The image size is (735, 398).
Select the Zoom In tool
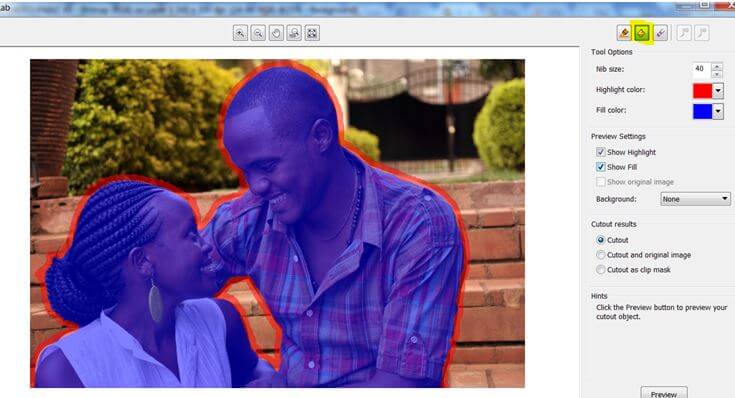[240, 33]
